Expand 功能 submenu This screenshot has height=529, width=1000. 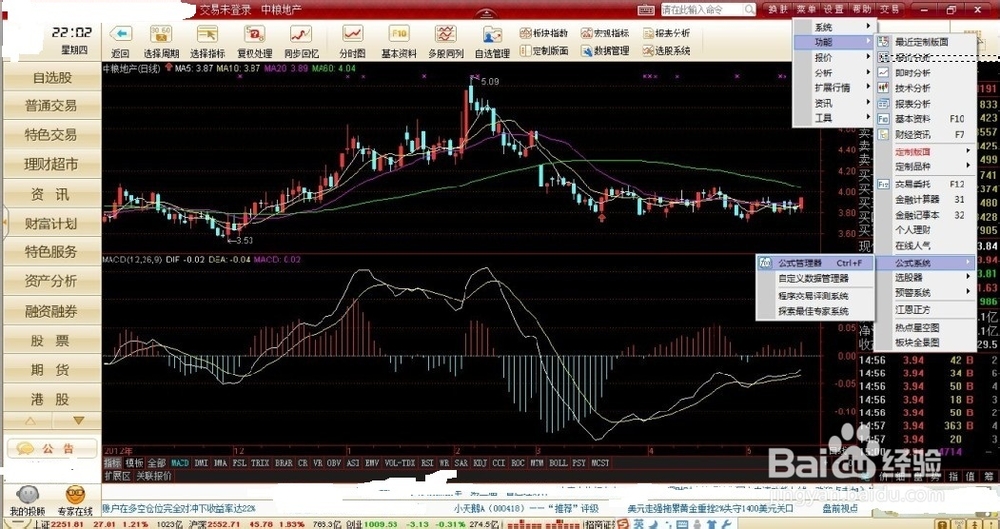click(834, 42)
